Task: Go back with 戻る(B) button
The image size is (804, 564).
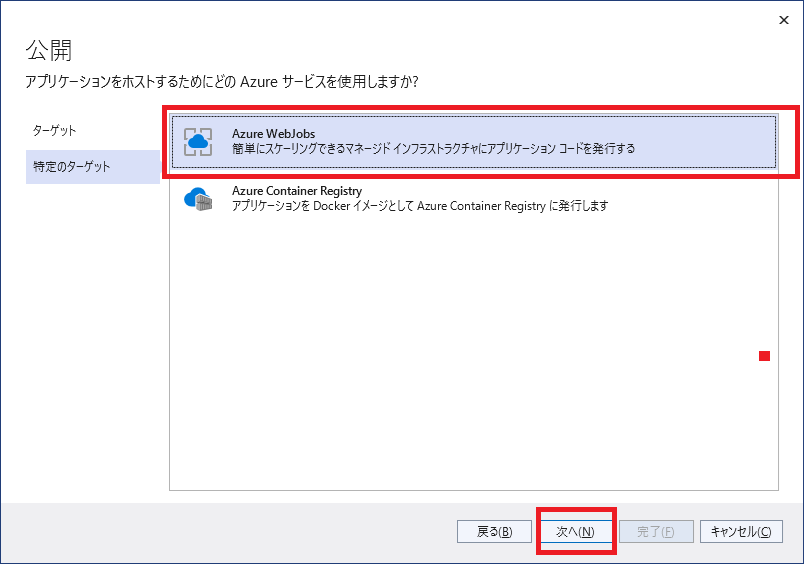Action: (x=494, y=532)
